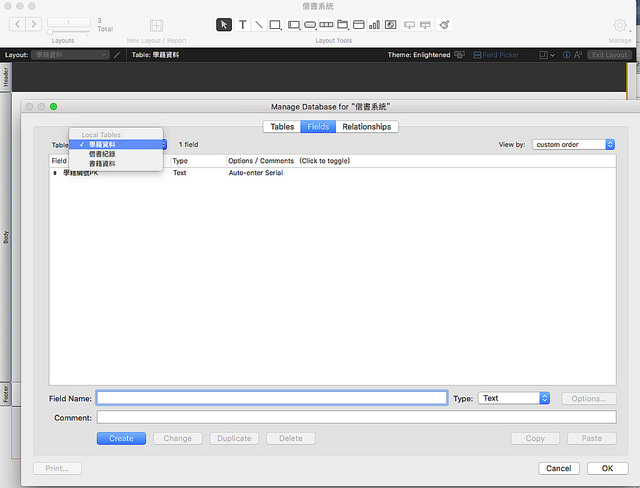Open the screen stencil menu
This screenshot has width=640, height=488.
[547, 55]
